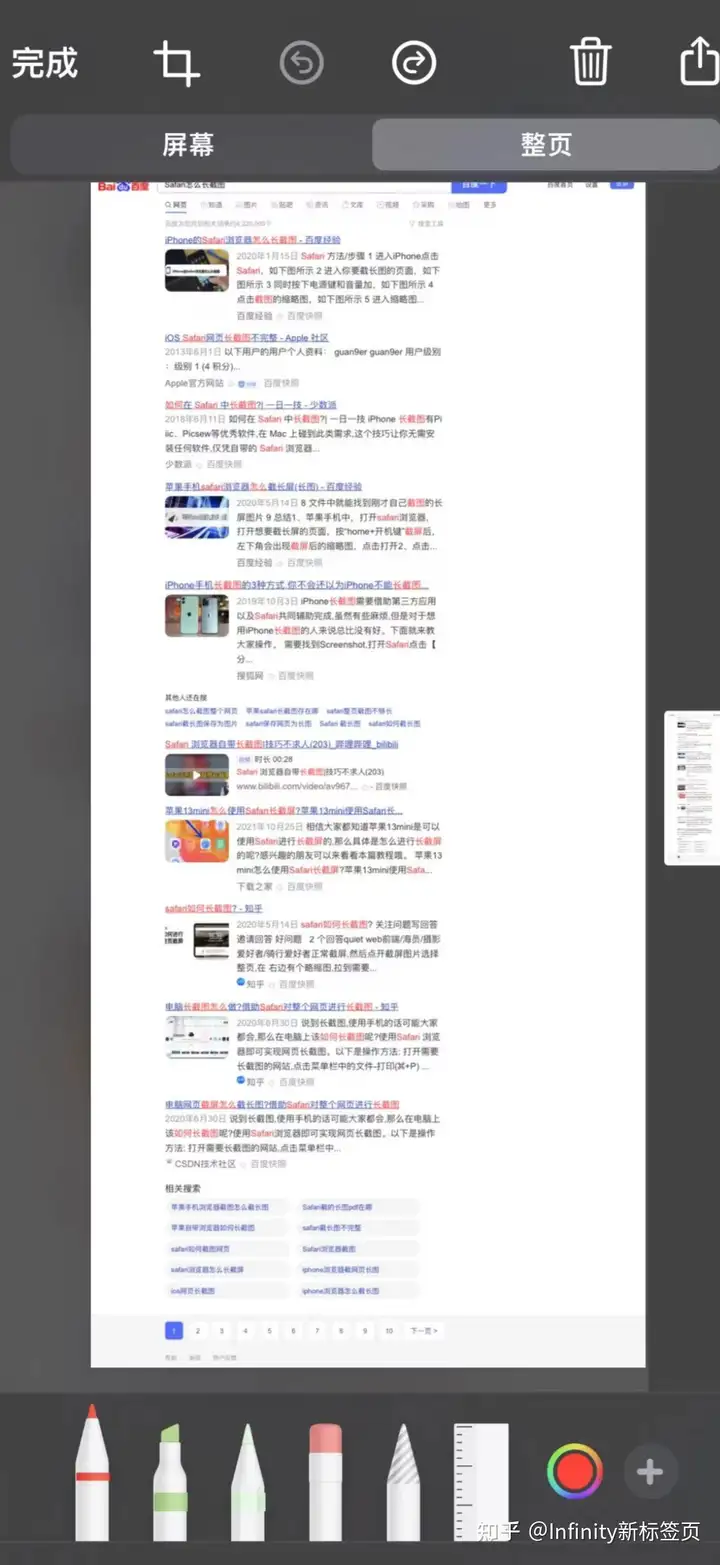This screenshot has height=1565, width=720.
Task: Open the red color picker
Action: click(x=575, y=1472)
